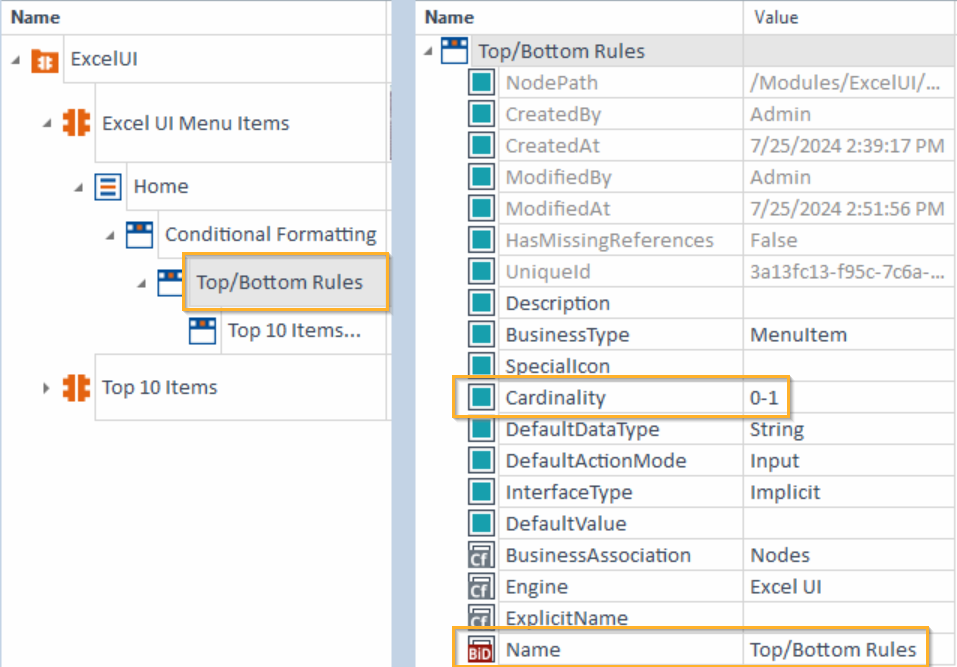
Task: Expand the Top 10 Items node
Action: coord(46,388)
